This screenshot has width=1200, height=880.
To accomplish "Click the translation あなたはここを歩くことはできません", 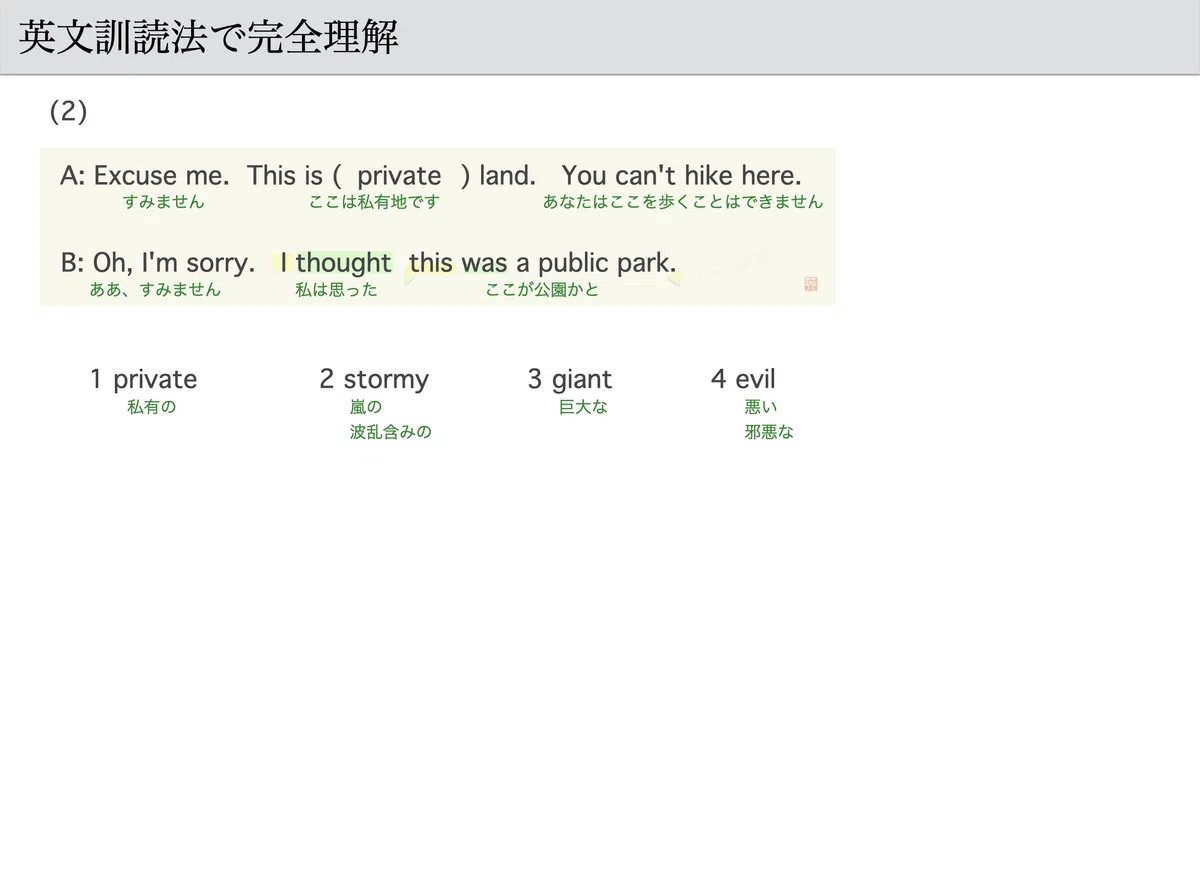I will click(683, 202).
